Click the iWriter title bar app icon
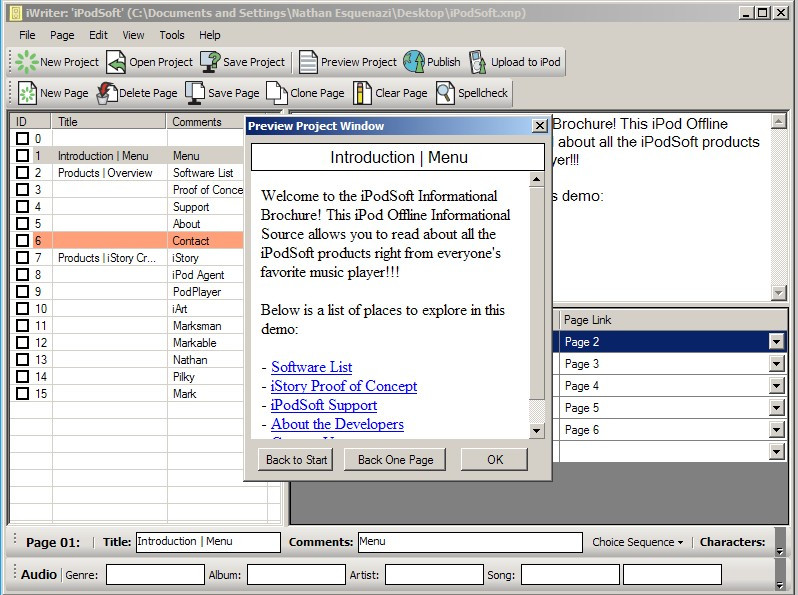This screenshot has width=798, height=595. point(15,13)
